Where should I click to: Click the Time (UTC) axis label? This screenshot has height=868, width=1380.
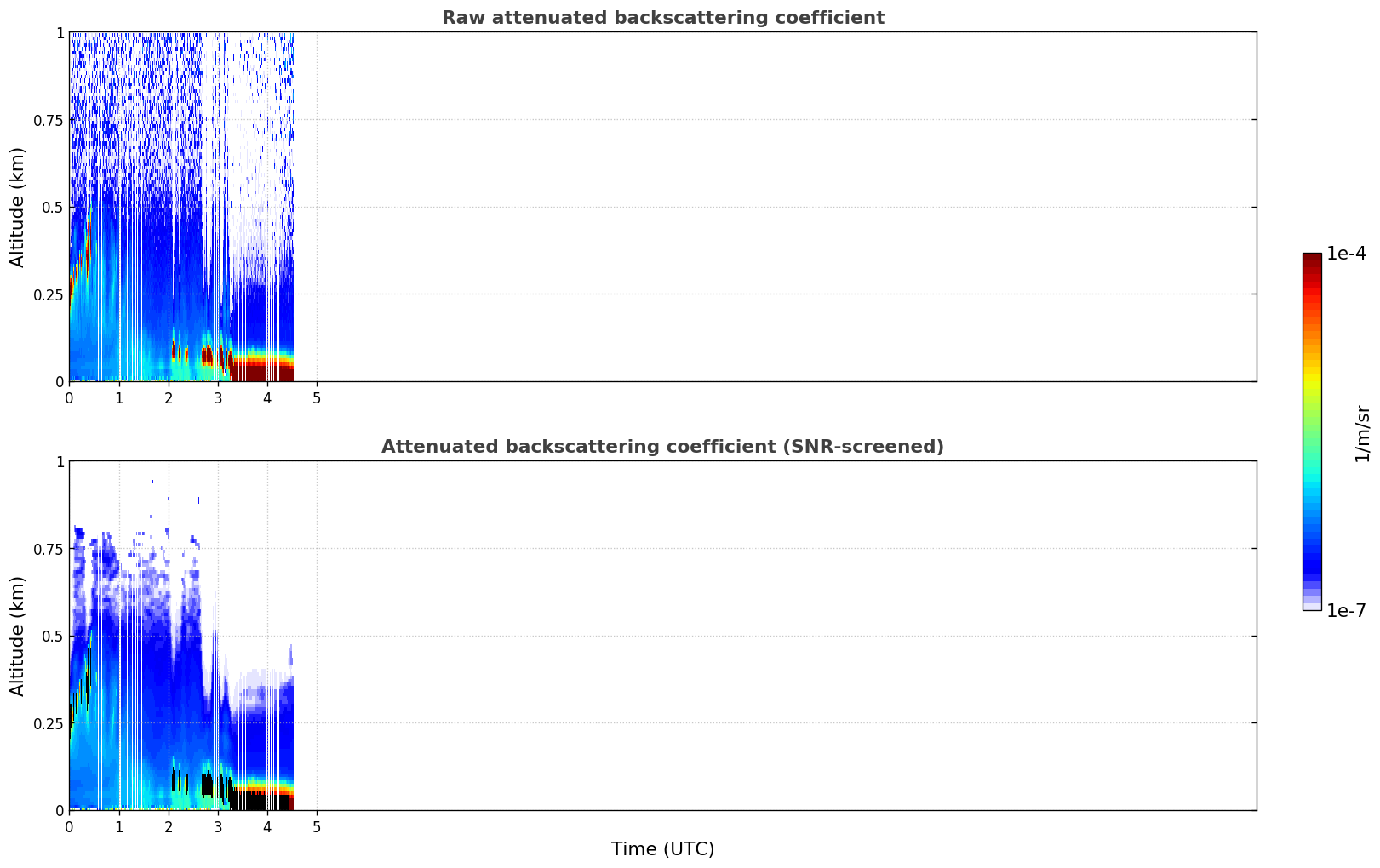point(662,849)
